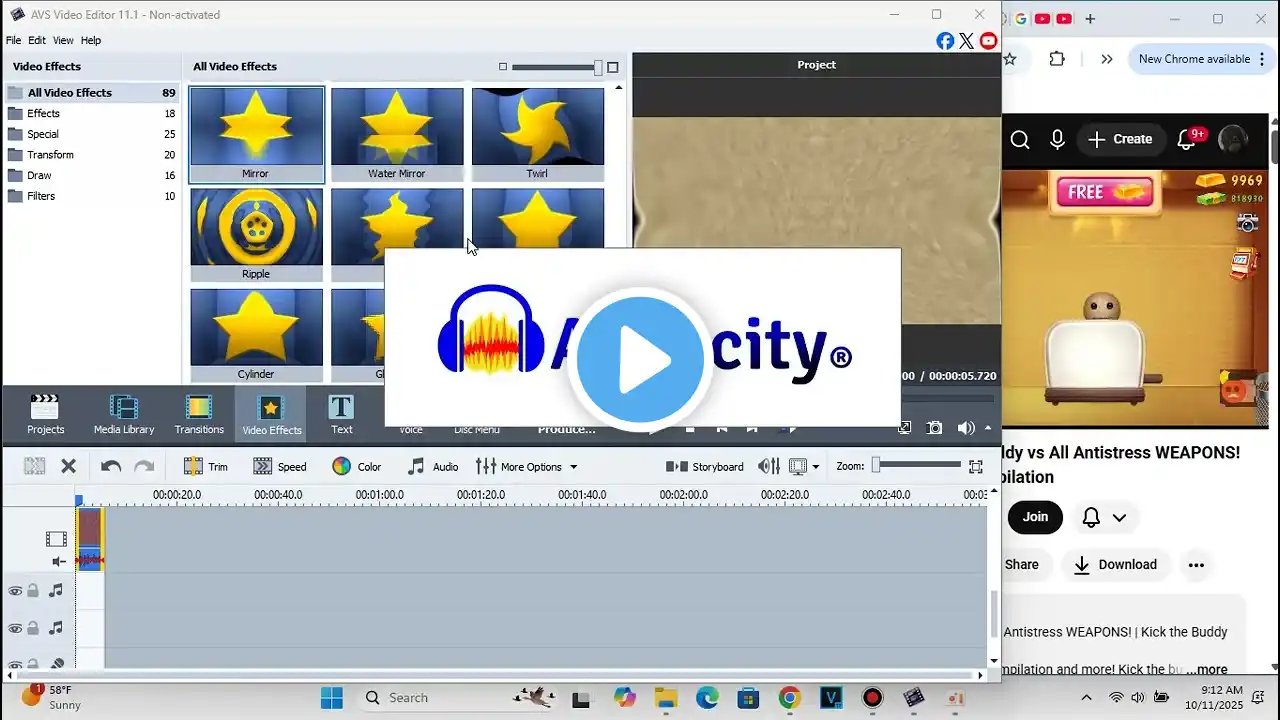Switch preview to full screen
Viewport: 1280px width, 720px height.
904,428
